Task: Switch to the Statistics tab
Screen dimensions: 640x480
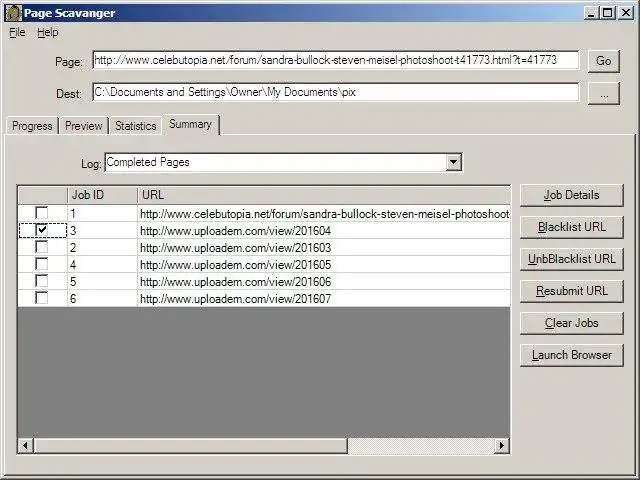Action: tap(136, 126)
